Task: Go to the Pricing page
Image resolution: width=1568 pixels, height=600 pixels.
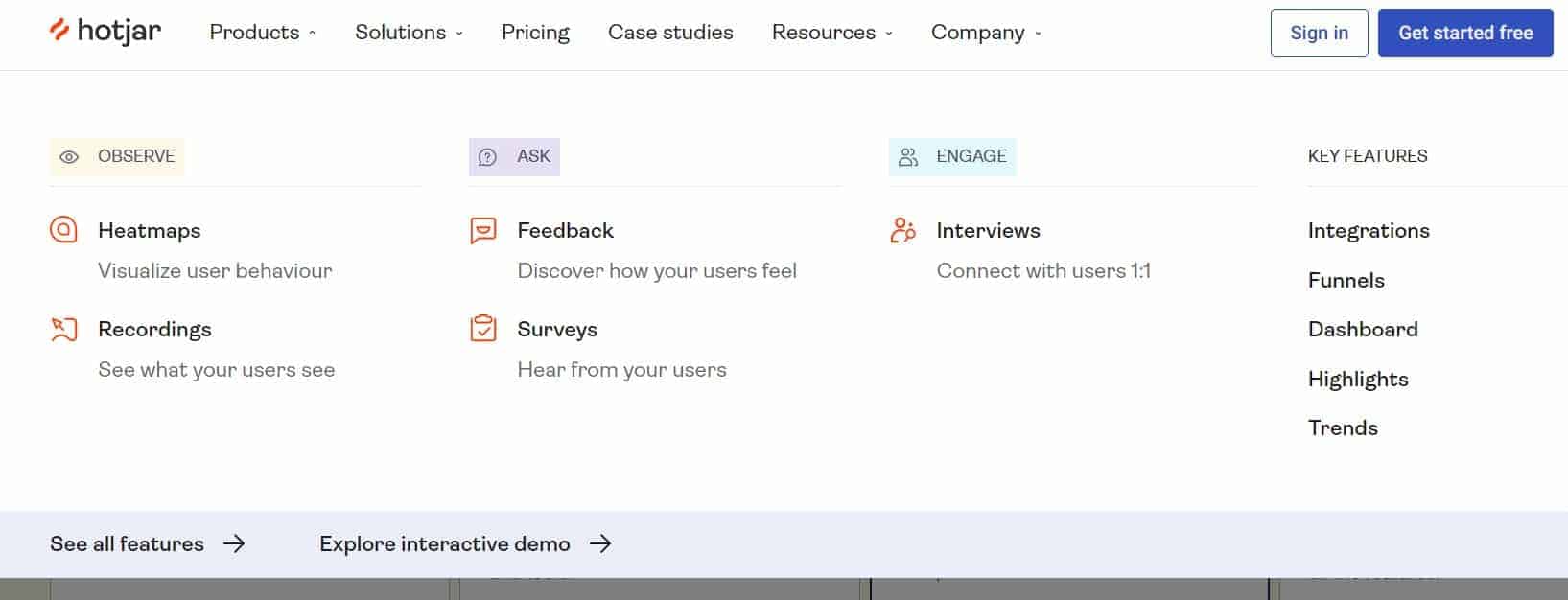Action: (535, 33)
